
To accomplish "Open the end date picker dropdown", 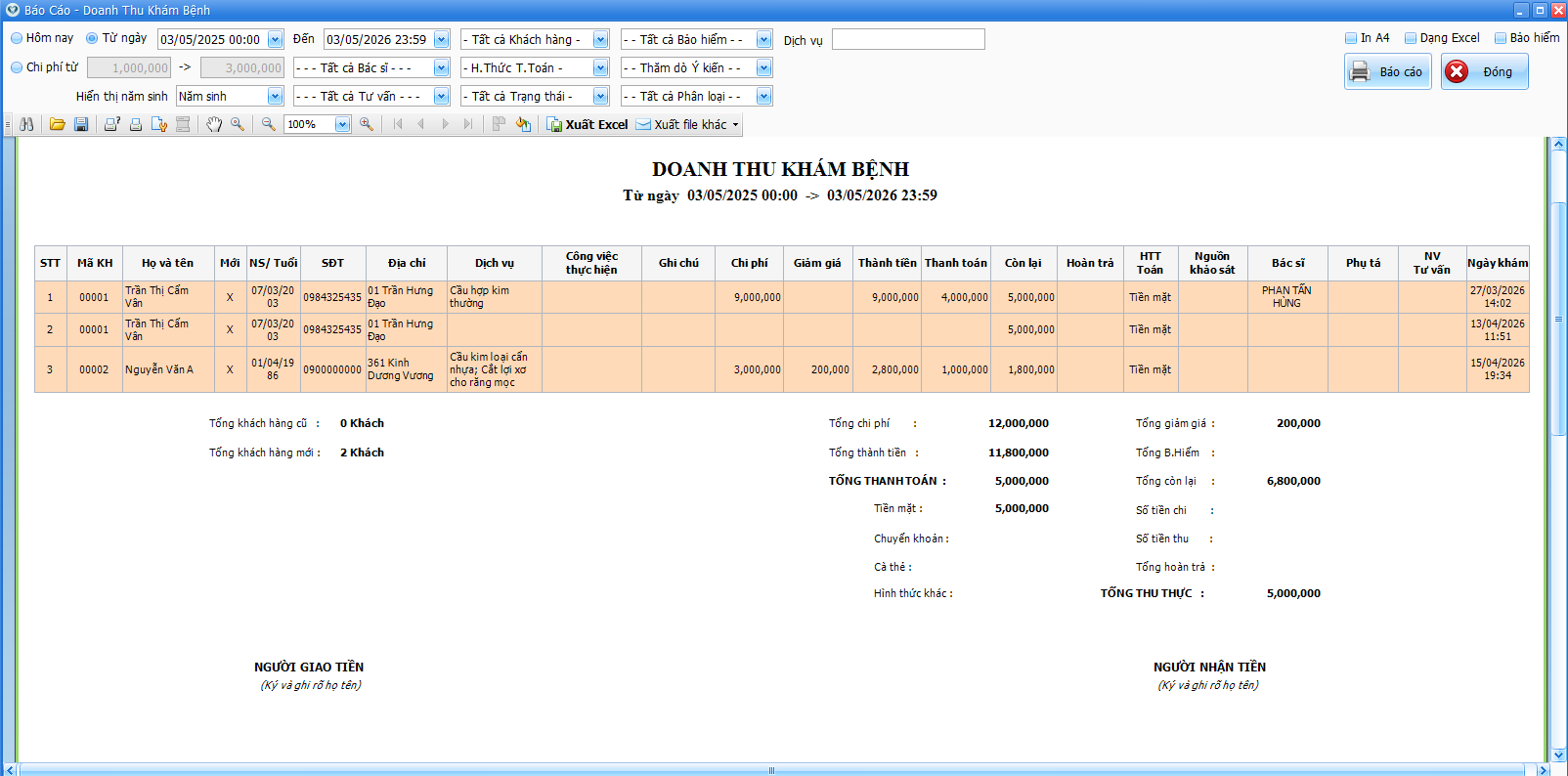I will [442, 39].
